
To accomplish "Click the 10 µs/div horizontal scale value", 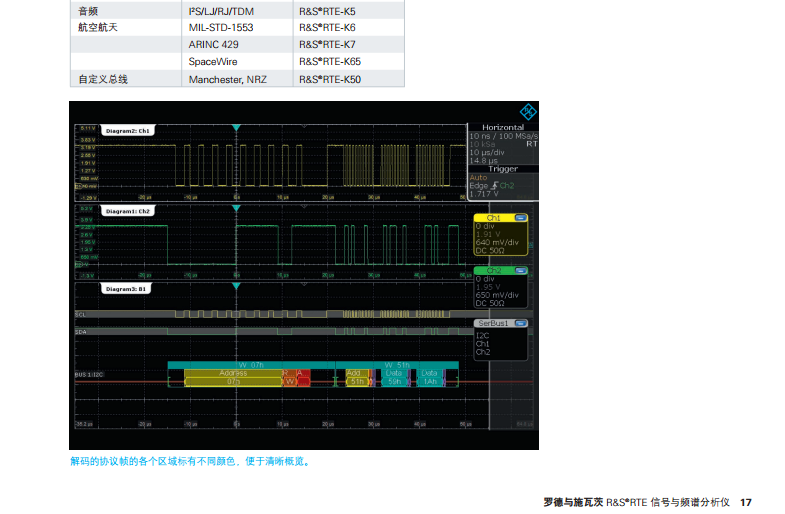I will (487, 152).
